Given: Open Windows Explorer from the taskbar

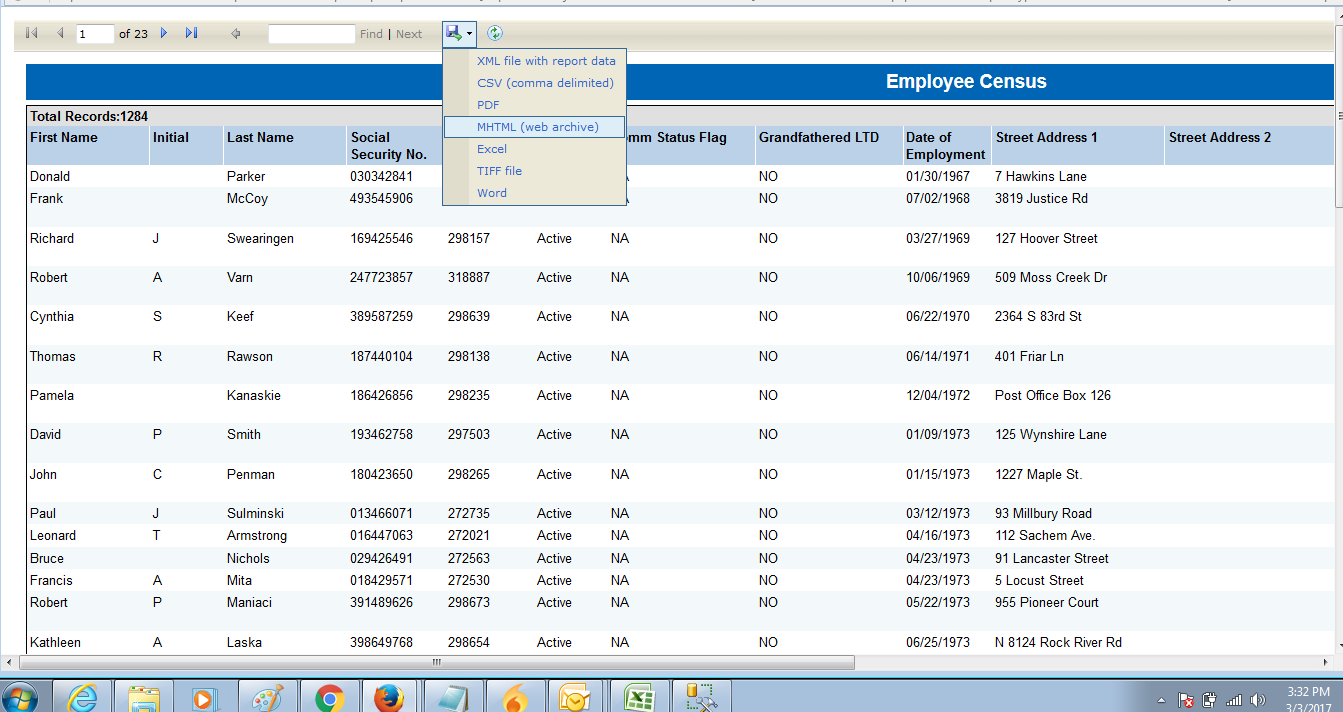Looking at the screenshot, I should [x=144, y=697].
